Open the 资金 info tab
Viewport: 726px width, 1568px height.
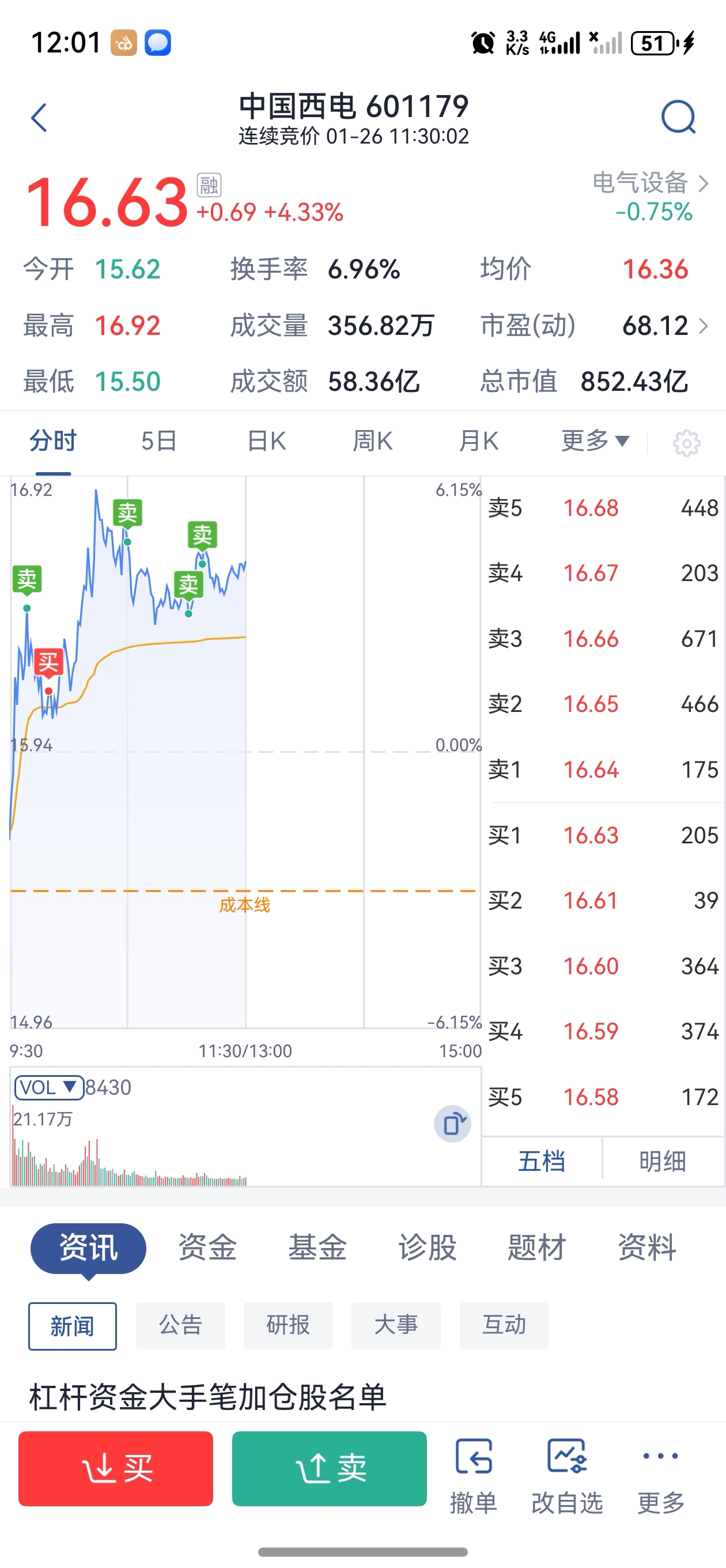(x=207, y=1246)
